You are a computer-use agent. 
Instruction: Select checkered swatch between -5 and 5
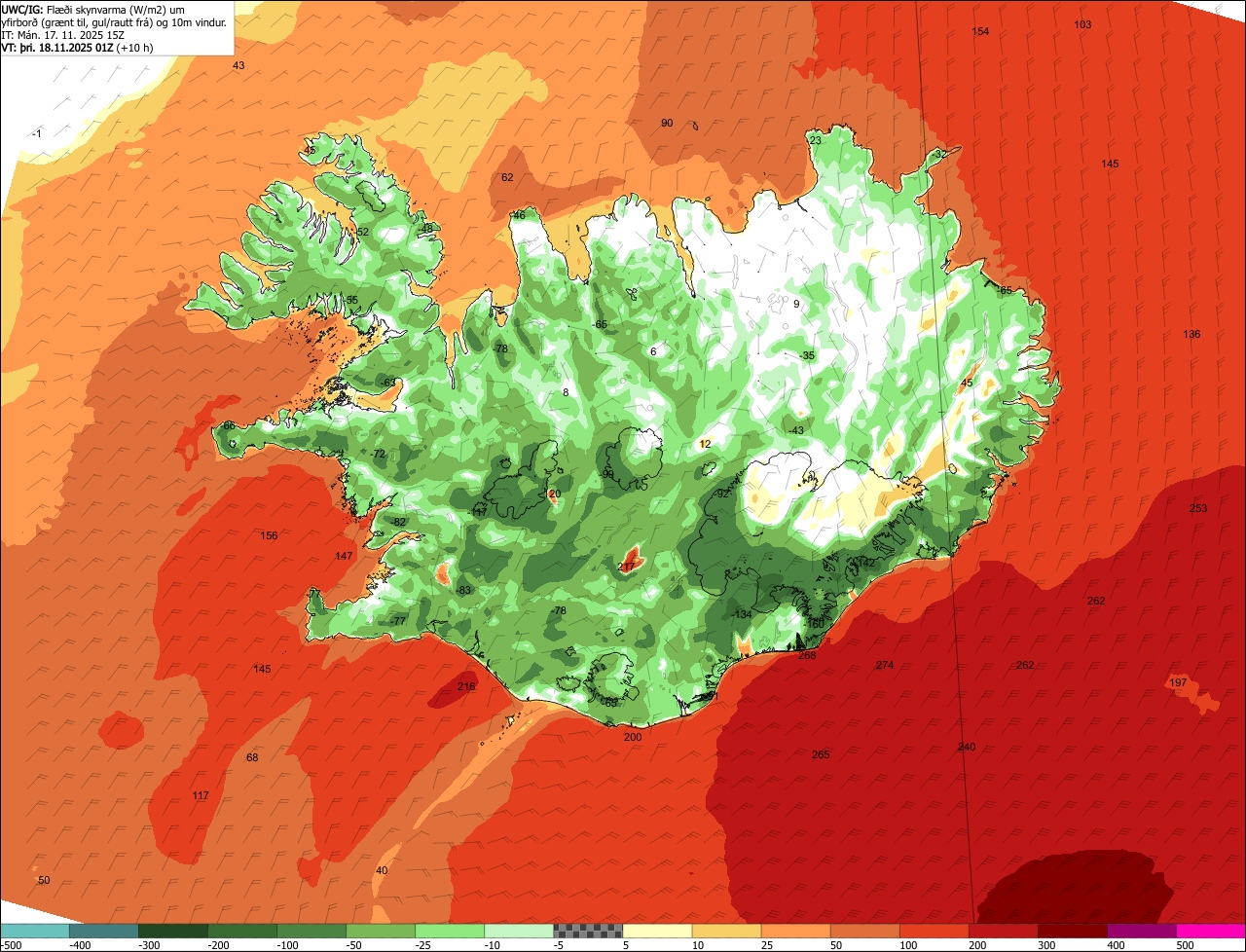coord(588,930)
